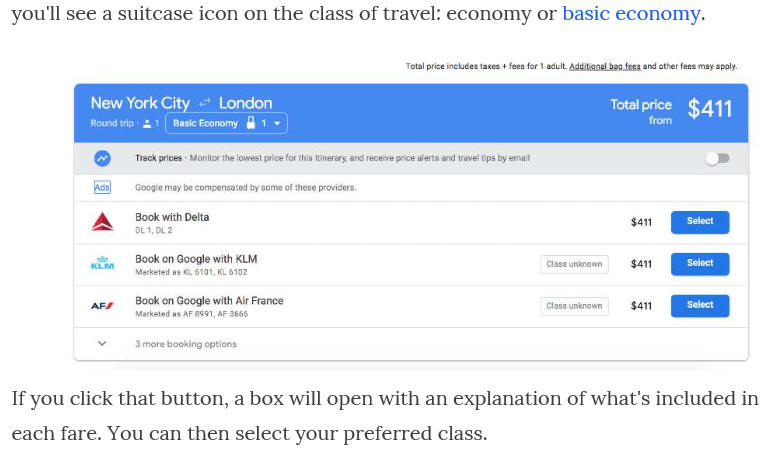Click the Delta airline logo
The width and height of the screenshot is (778, 454).
click(x=102, y=222)
